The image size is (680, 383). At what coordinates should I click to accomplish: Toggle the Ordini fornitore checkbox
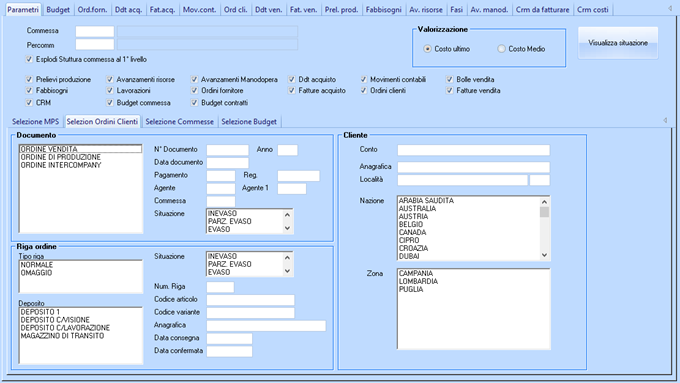(x=194, y=91)
